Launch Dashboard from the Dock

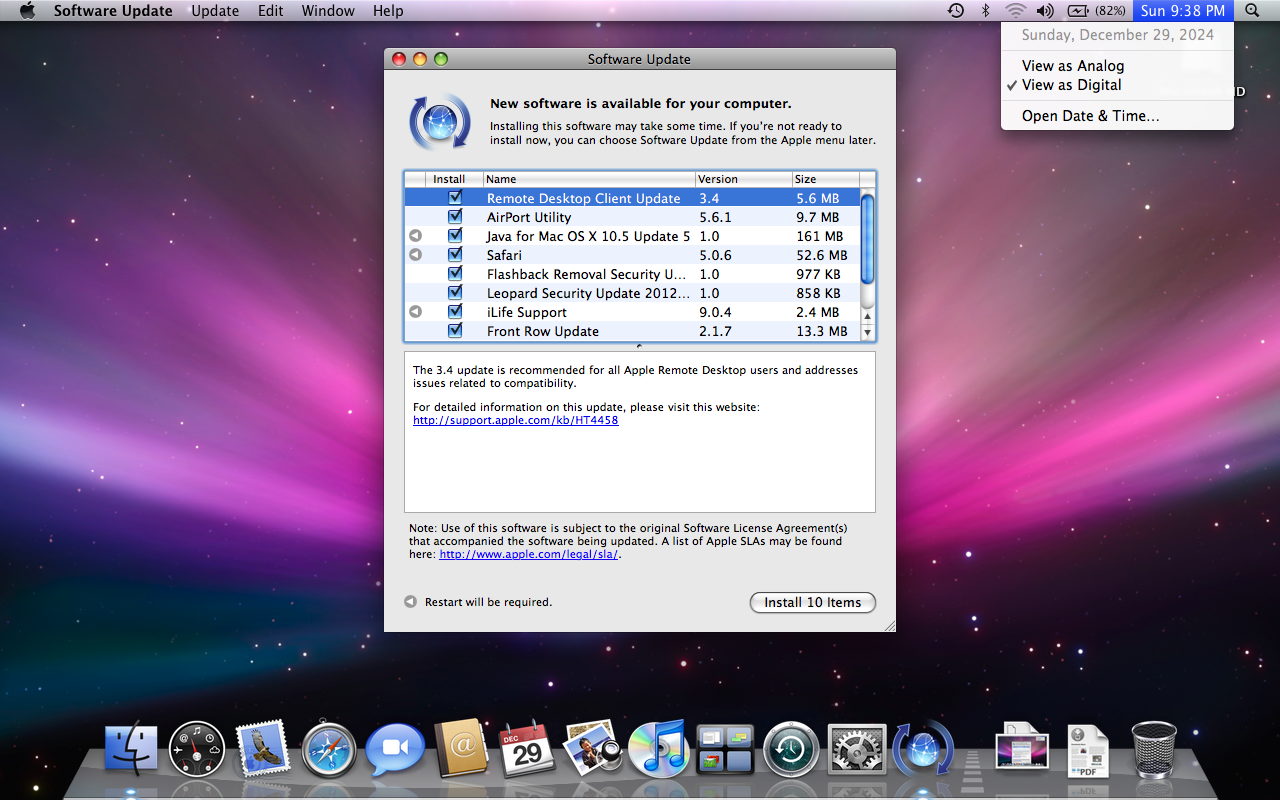click(197, 749)
